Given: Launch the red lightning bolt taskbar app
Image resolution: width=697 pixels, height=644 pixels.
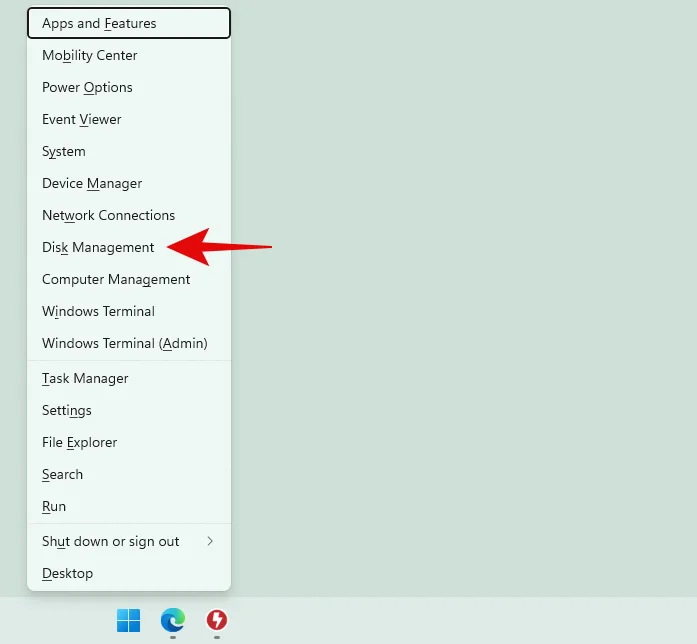Looking at the screenshot, I should point(216,621).
